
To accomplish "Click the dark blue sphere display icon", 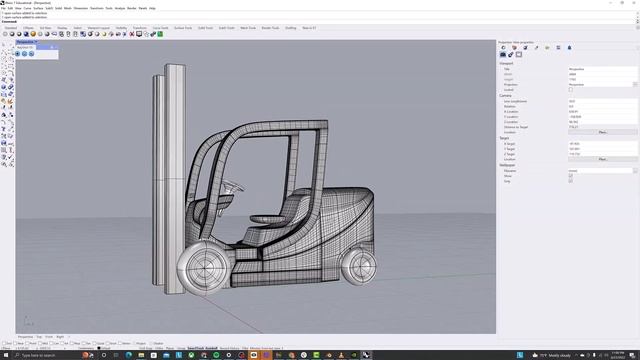I will (26, 34).
